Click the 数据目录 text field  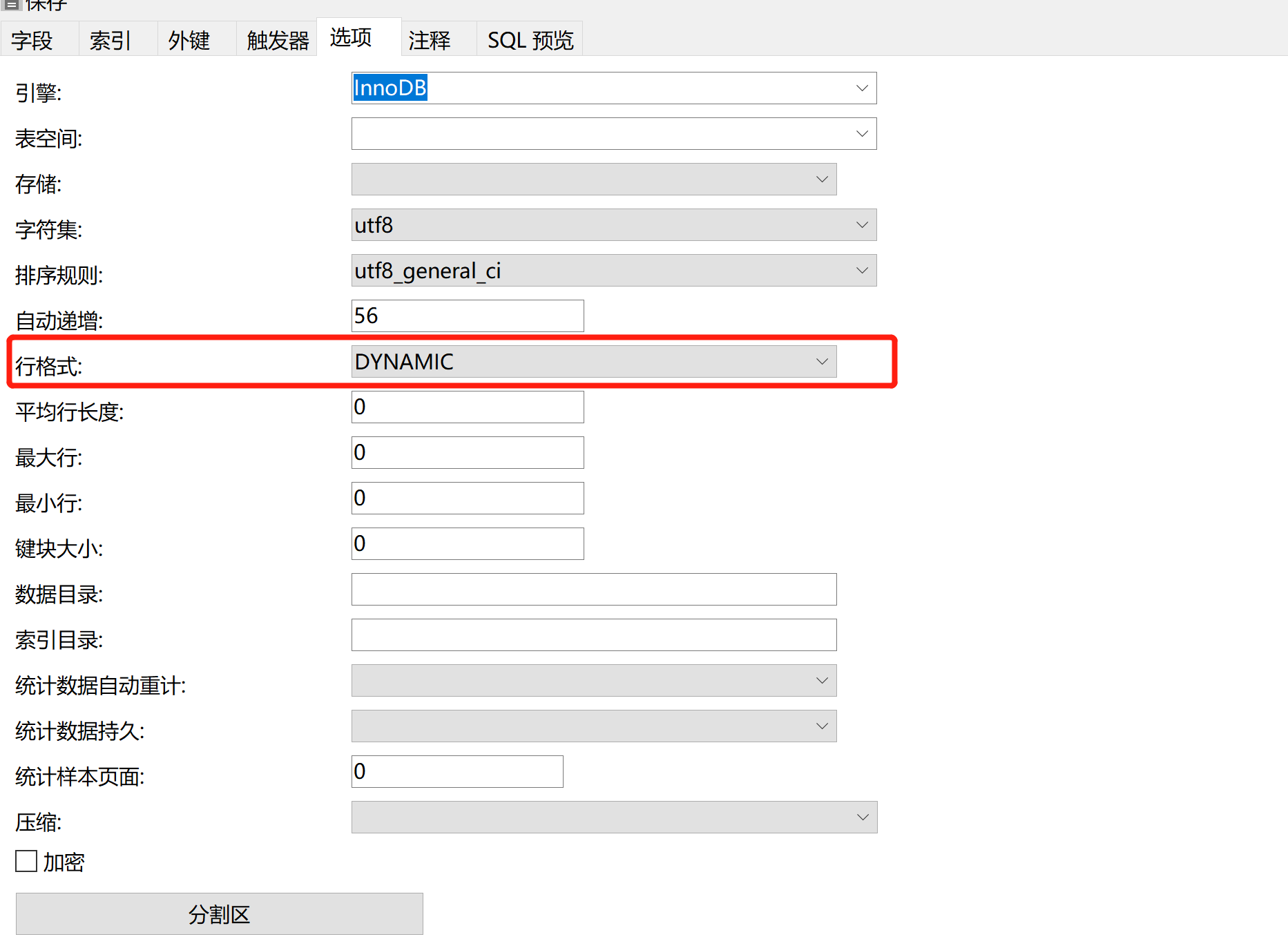(x=594, y=590)
